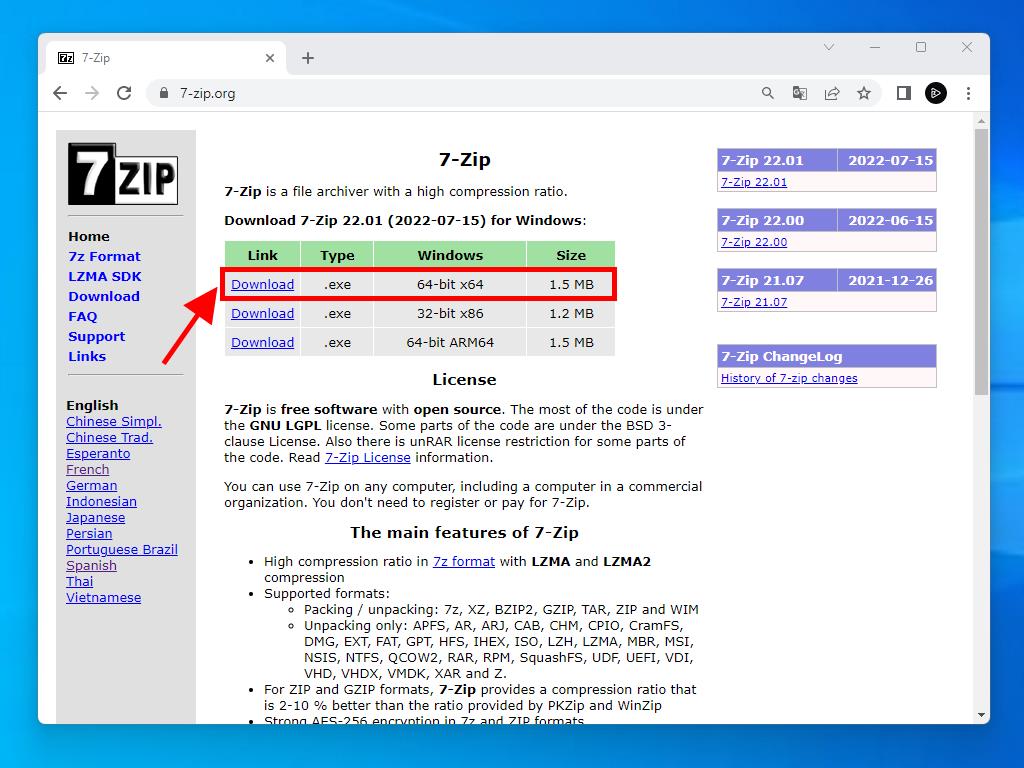
Task: Click the 7-Zip logo image
Action: click(123, 174)
